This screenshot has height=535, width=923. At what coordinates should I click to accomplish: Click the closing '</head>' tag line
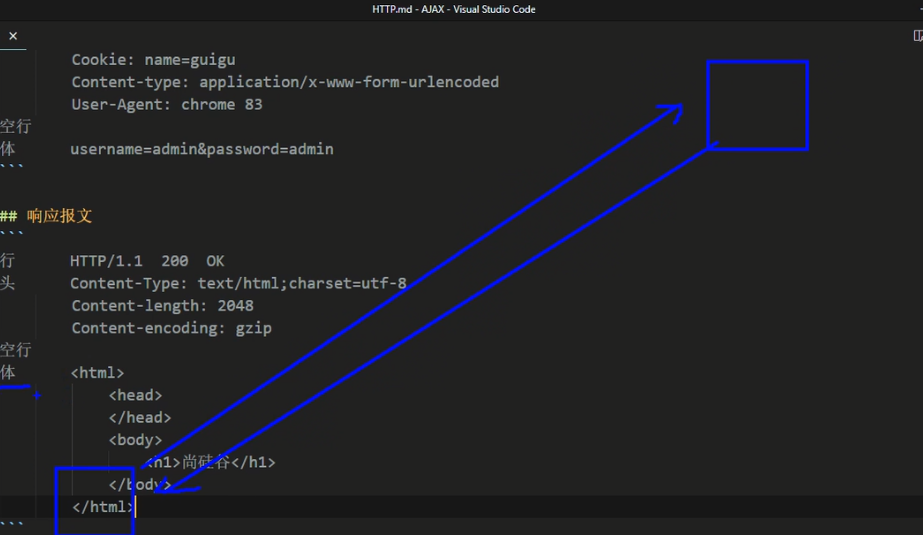[140, 418]
